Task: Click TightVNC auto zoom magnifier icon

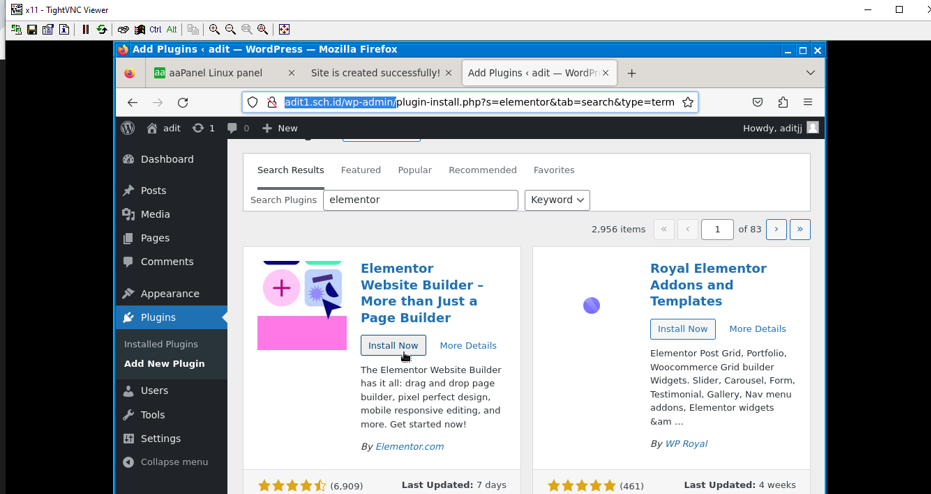Action: coord(262,29)
